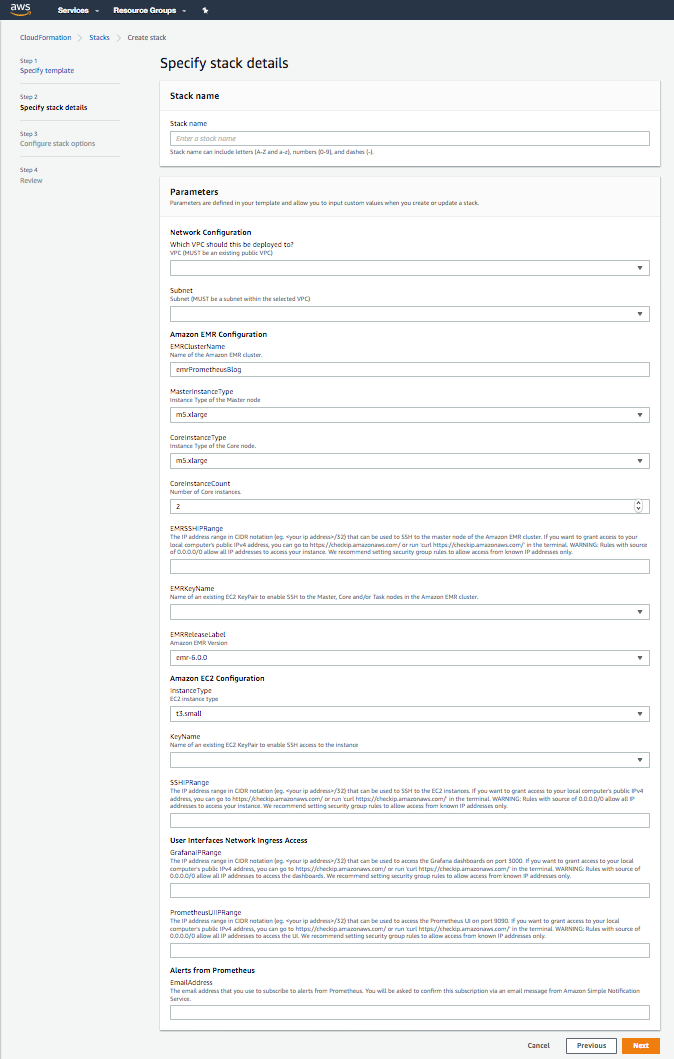Click the Cancel button

pyautogui.click(x=538, y=1045)
